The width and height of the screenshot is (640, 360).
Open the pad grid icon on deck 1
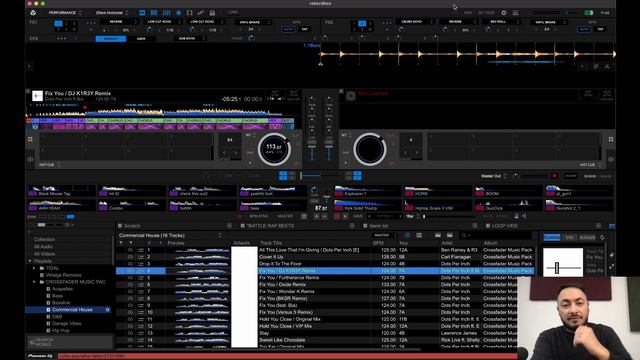30,140
